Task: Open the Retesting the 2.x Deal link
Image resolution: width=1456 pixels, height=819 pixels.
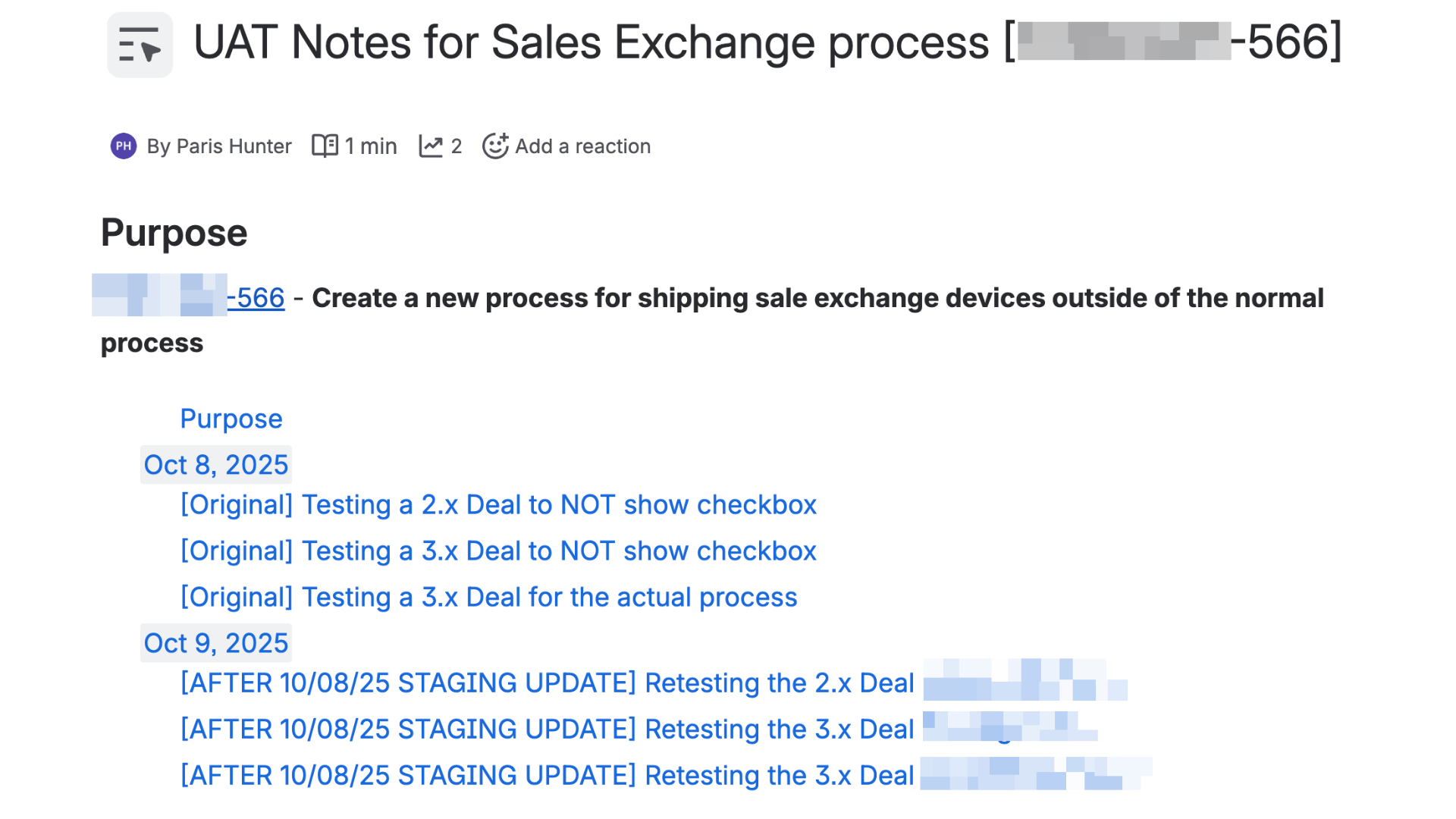Action: coord(547,683)
